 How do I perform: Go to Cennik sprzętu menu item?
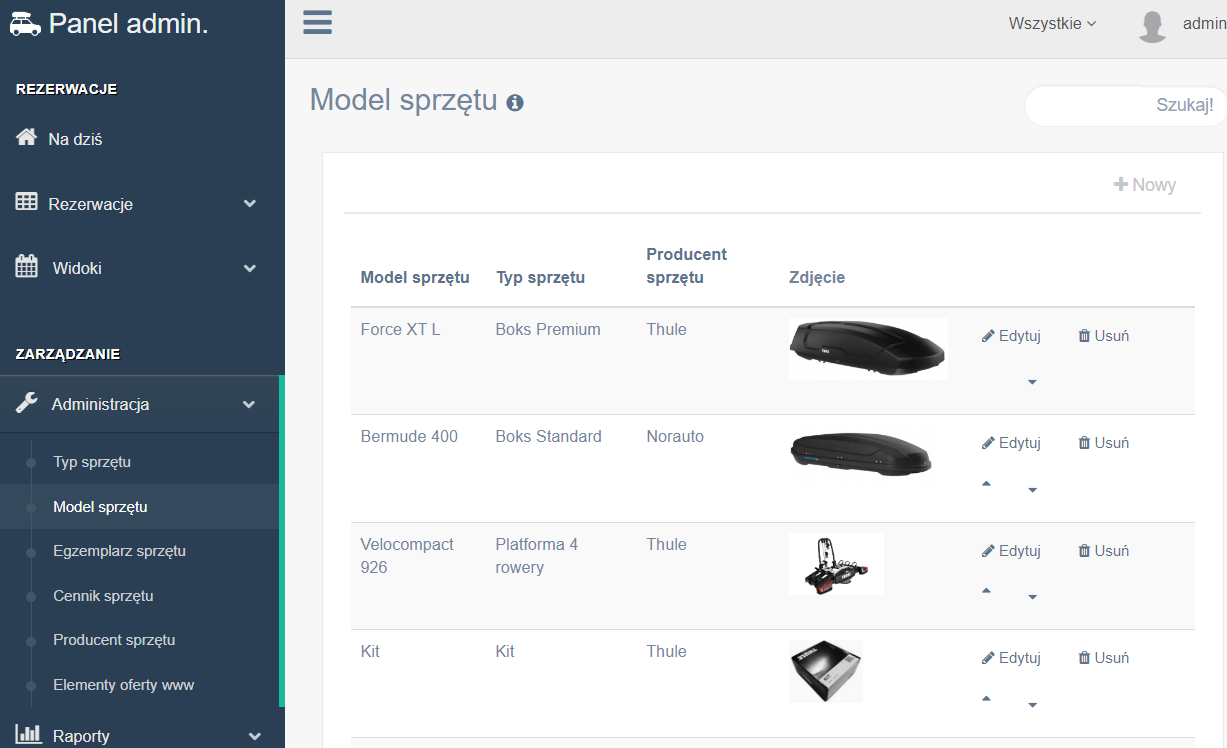pyautogui.click(x=103, y=596)
